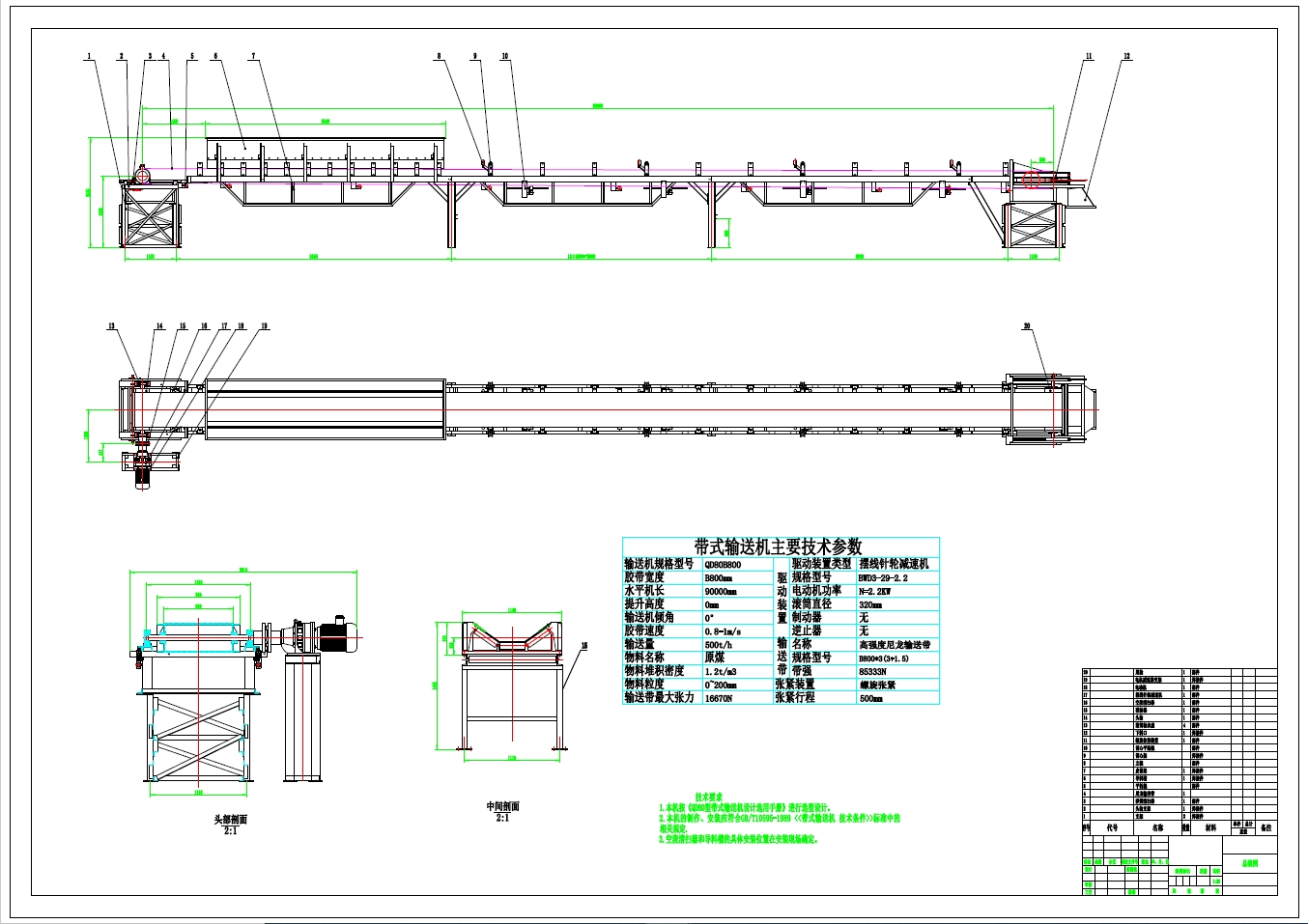Screen dimensions: 1308x924
Task: Select the QD80B800 model value cell
Action: click(x=723, y=564)
